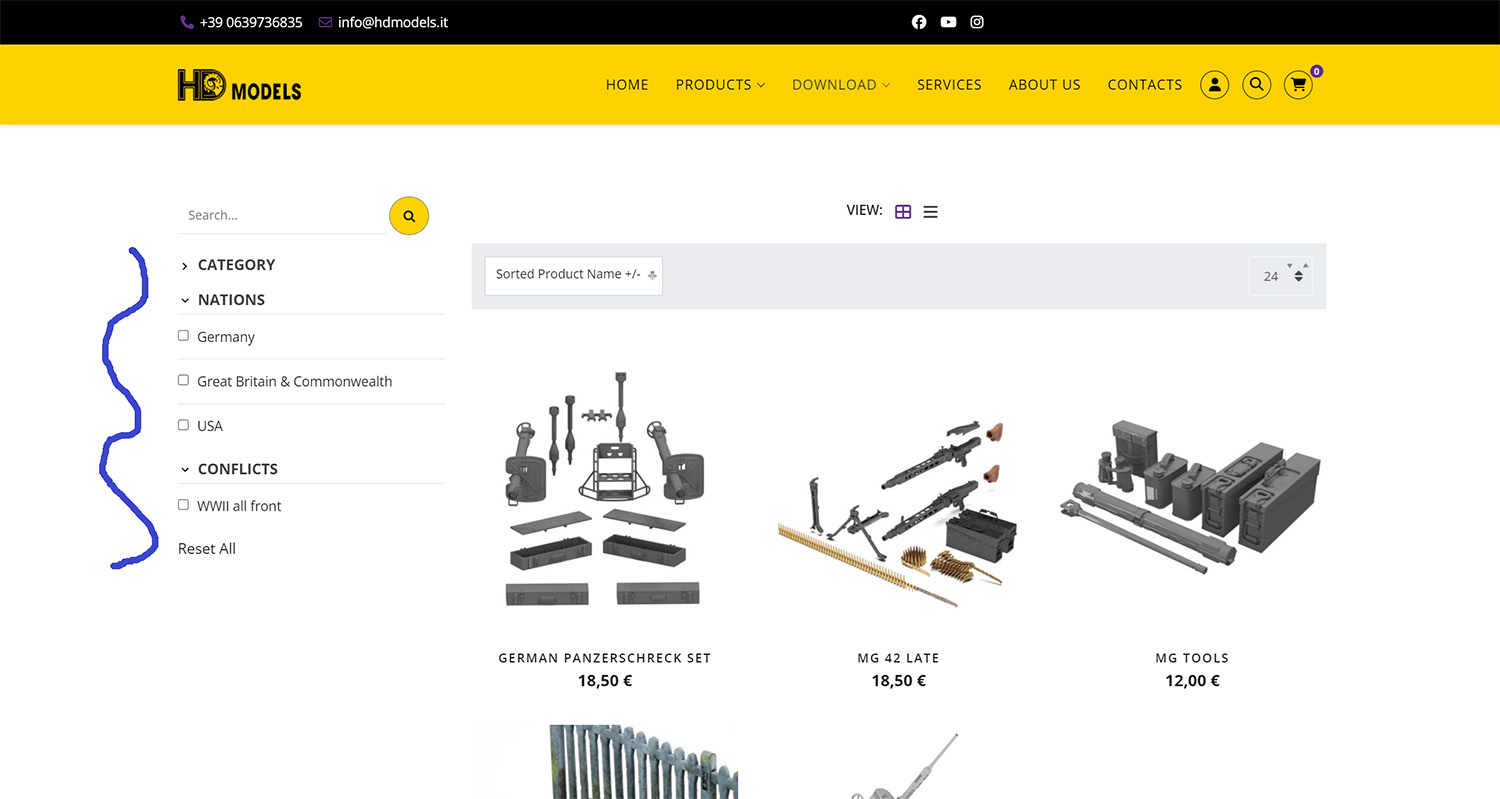Go to the ABOUT US page
Image resolution: width=1500 pixels, height=799 pixels.
[x=1044, y=85]
